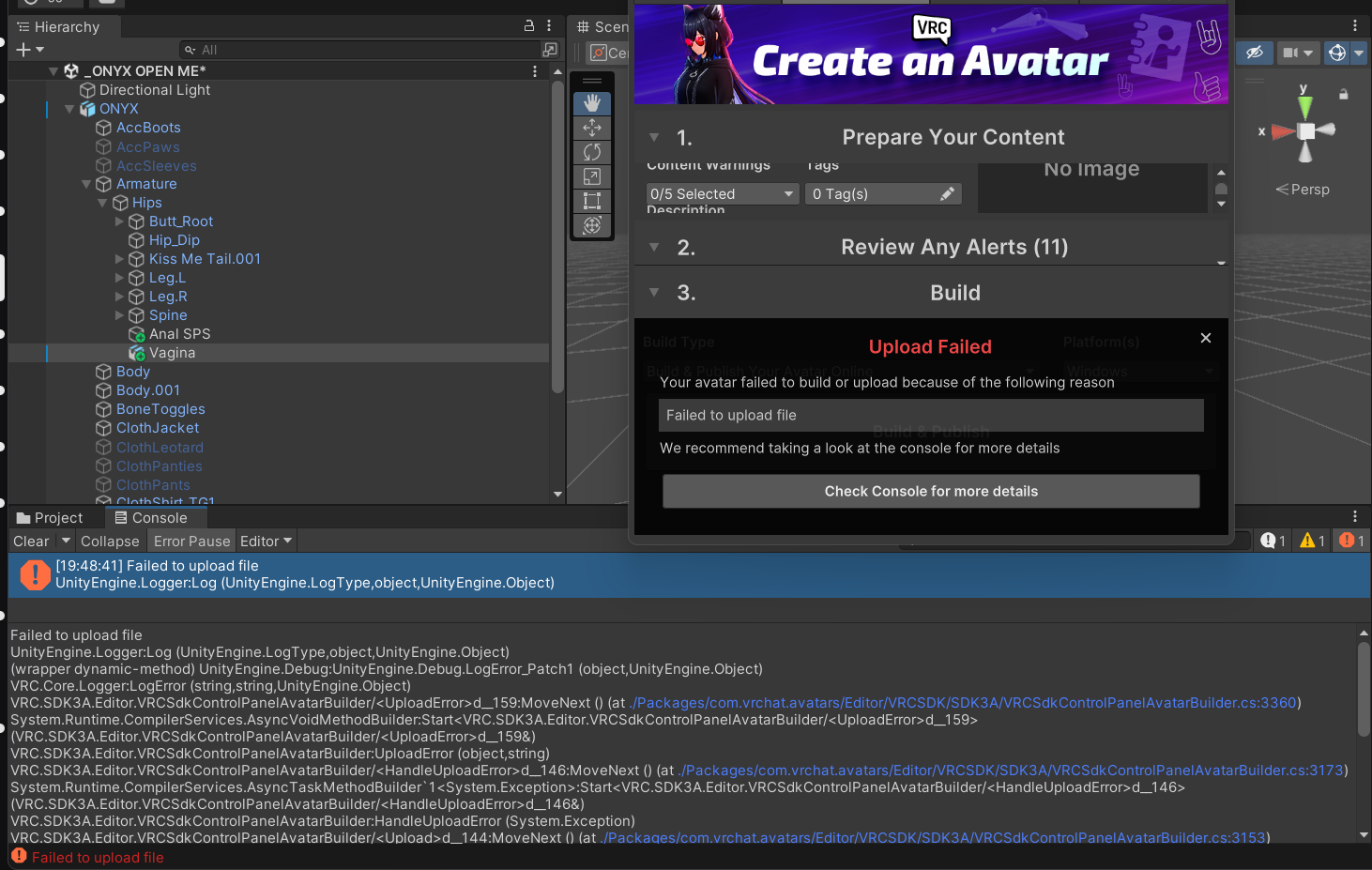Toggle error messages count in Console
The height and width of the screenshot is (870, 1372).
(1352, 541)
